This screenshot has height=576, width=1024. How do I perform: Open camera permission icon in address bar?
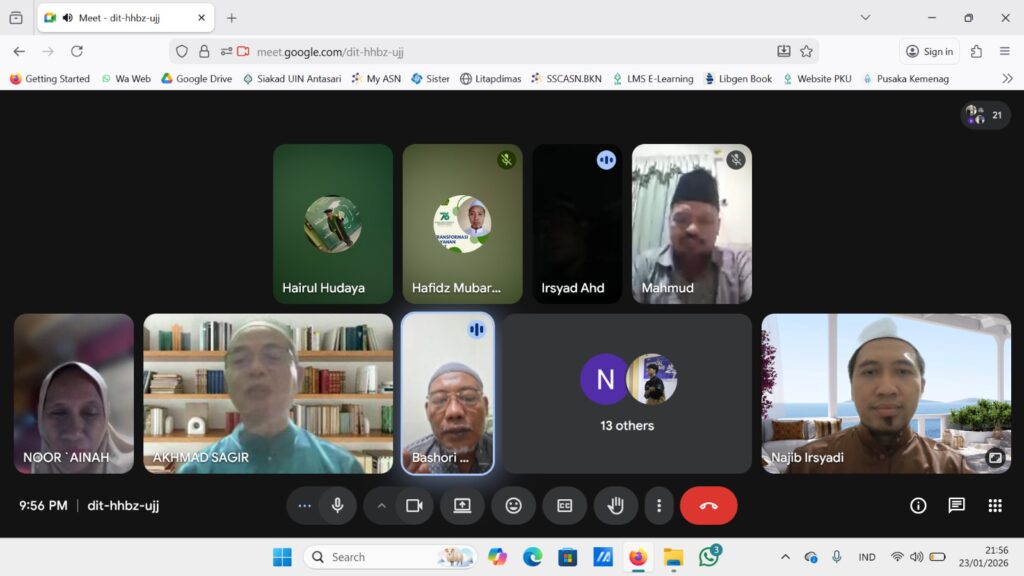click(x=244, y=52)
